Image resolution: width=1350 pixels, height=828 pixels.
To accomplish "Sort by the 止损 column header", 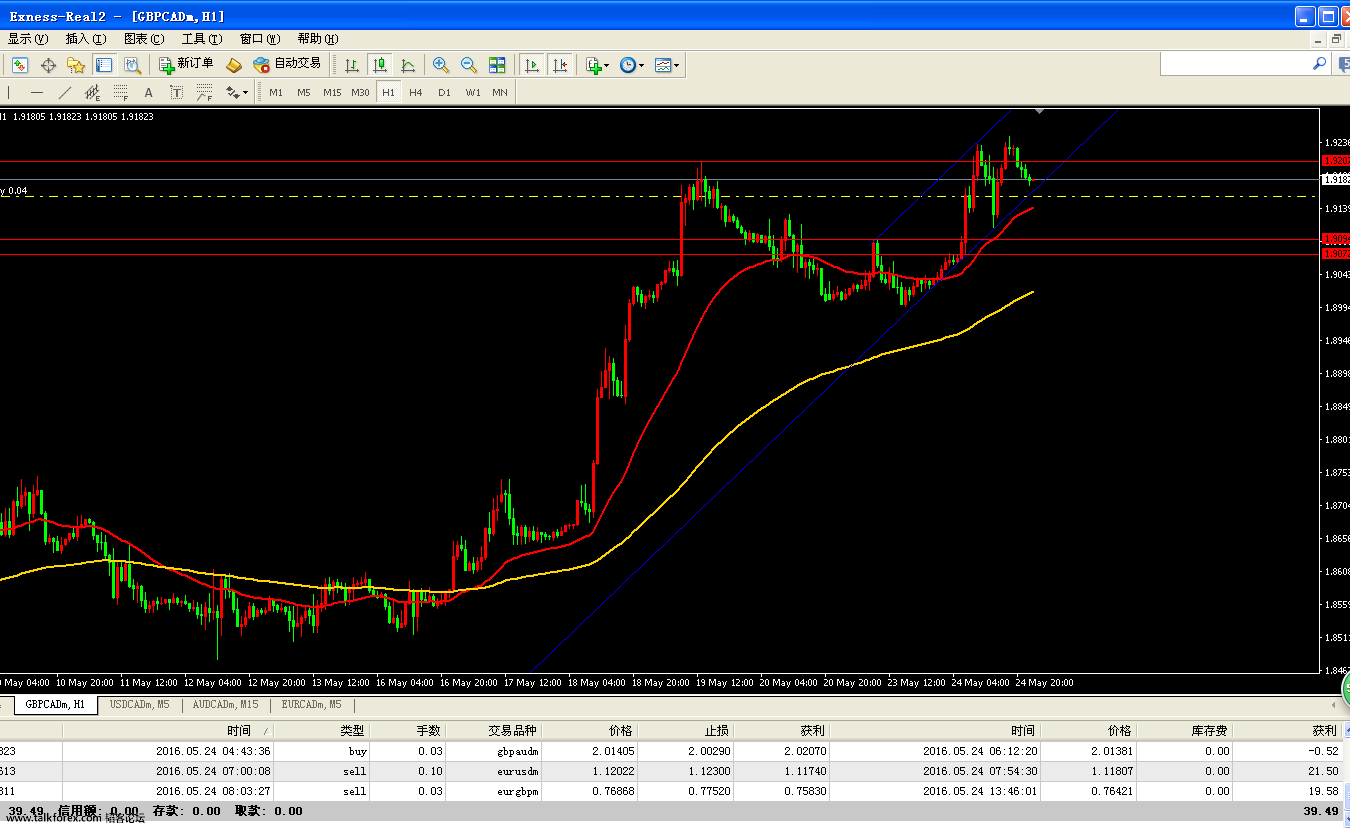I will 686,731.
